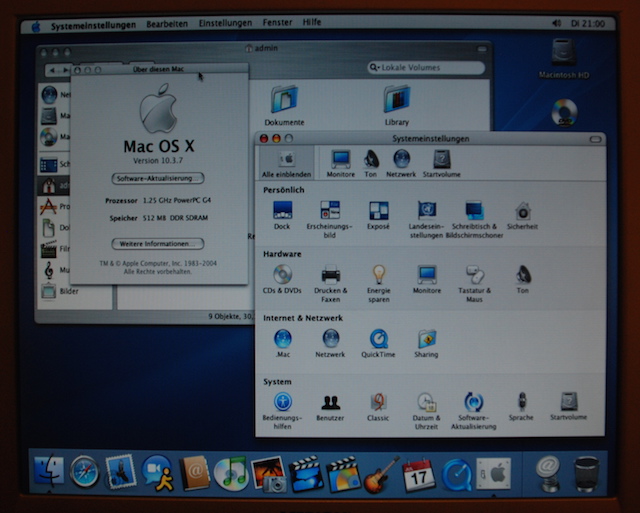The height and width of the screenshot is (513, 640).
Task: Open the Apple menu
Action: [x=36, y=26]
